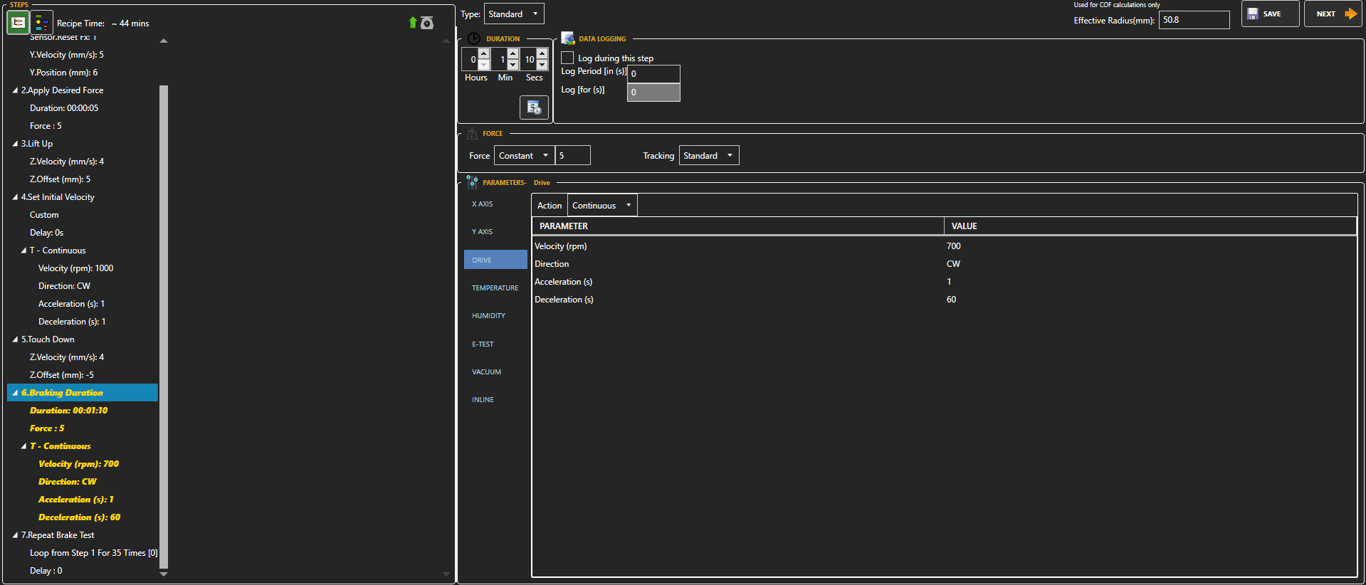Screen dimensions: 1366x585
Task: Switch to the Temperature parameter tab
Action: coord(495,288)
